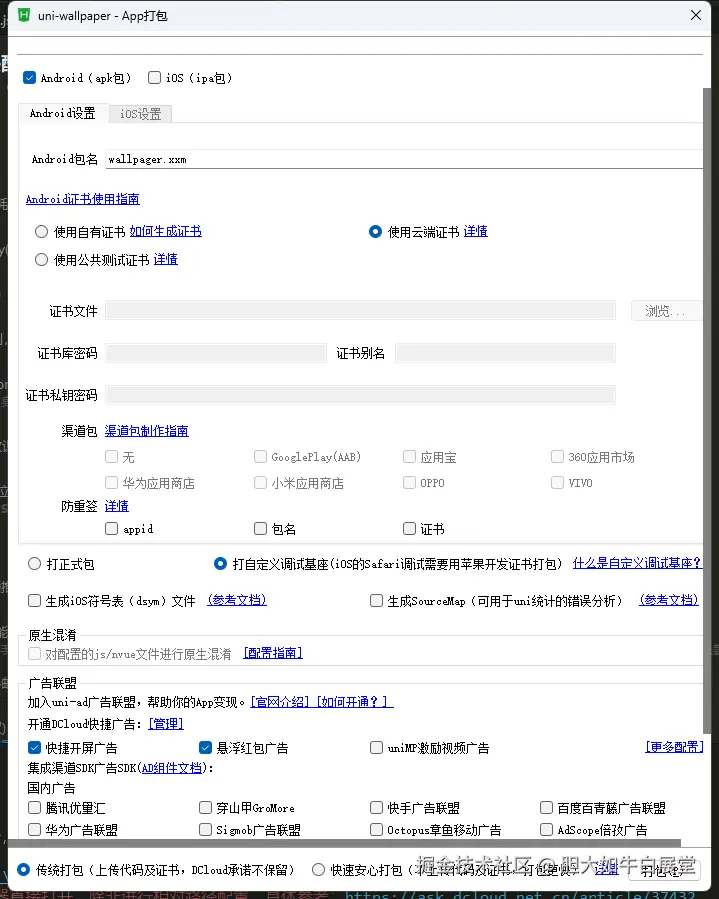Check the Octopus章鱼移动广告 checkbox
The width and height of the screenshot is (719, 899).
pyautogui.click(x=376, y=830)
